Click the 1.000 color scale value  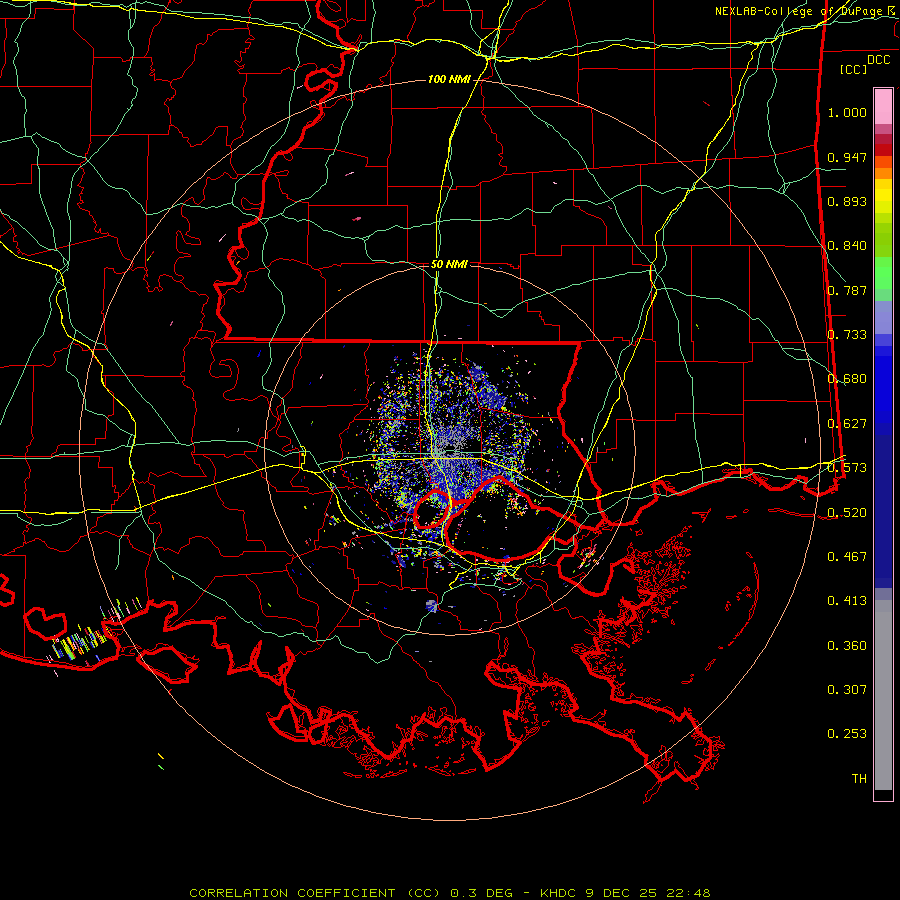(x=847, y=112)
